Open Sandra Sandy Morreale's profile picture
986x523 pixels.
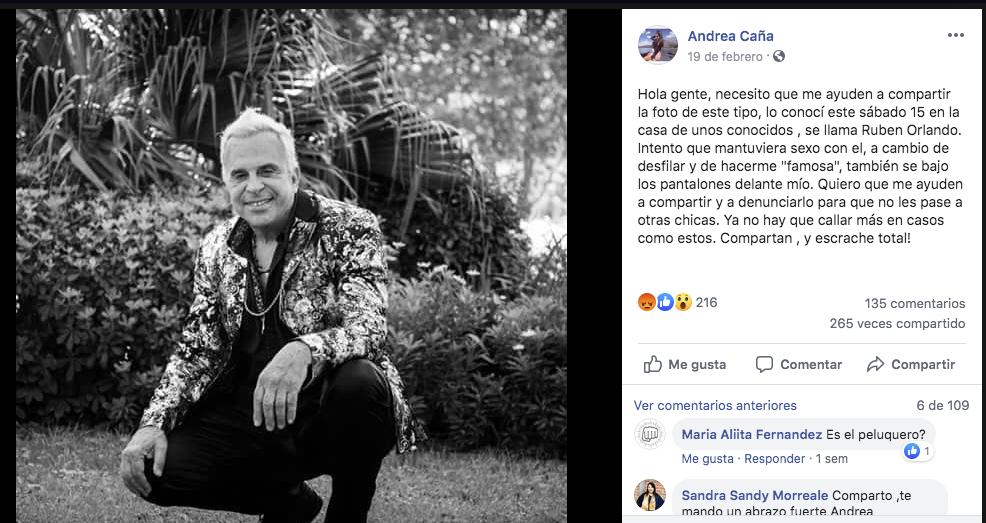[x=650, y=495]
